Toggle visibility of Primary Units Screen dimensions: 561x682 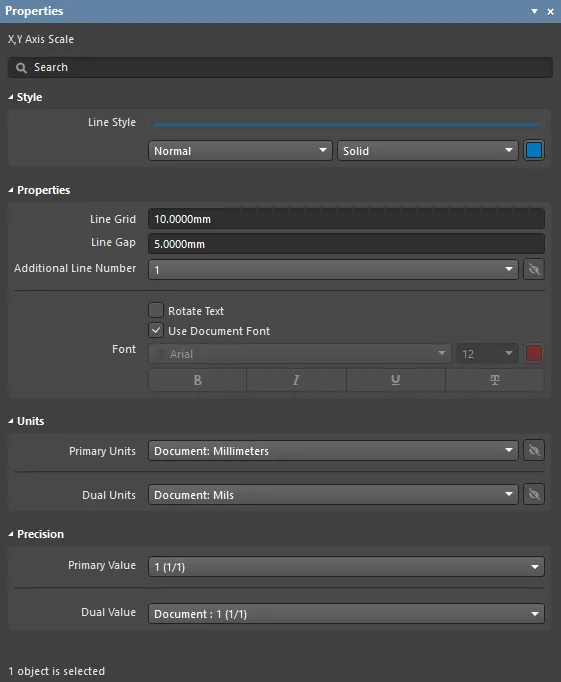point(534,451)
